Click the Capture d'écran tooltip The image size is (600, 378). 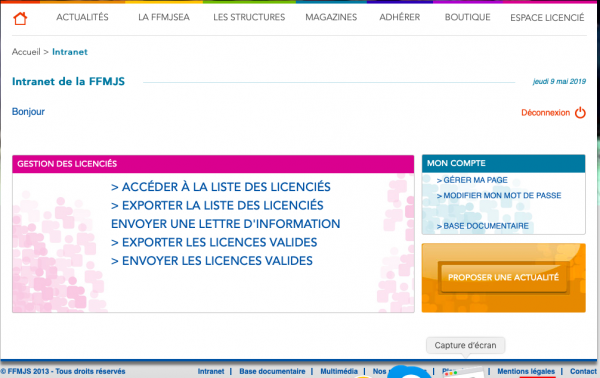[x=465, y=345]
